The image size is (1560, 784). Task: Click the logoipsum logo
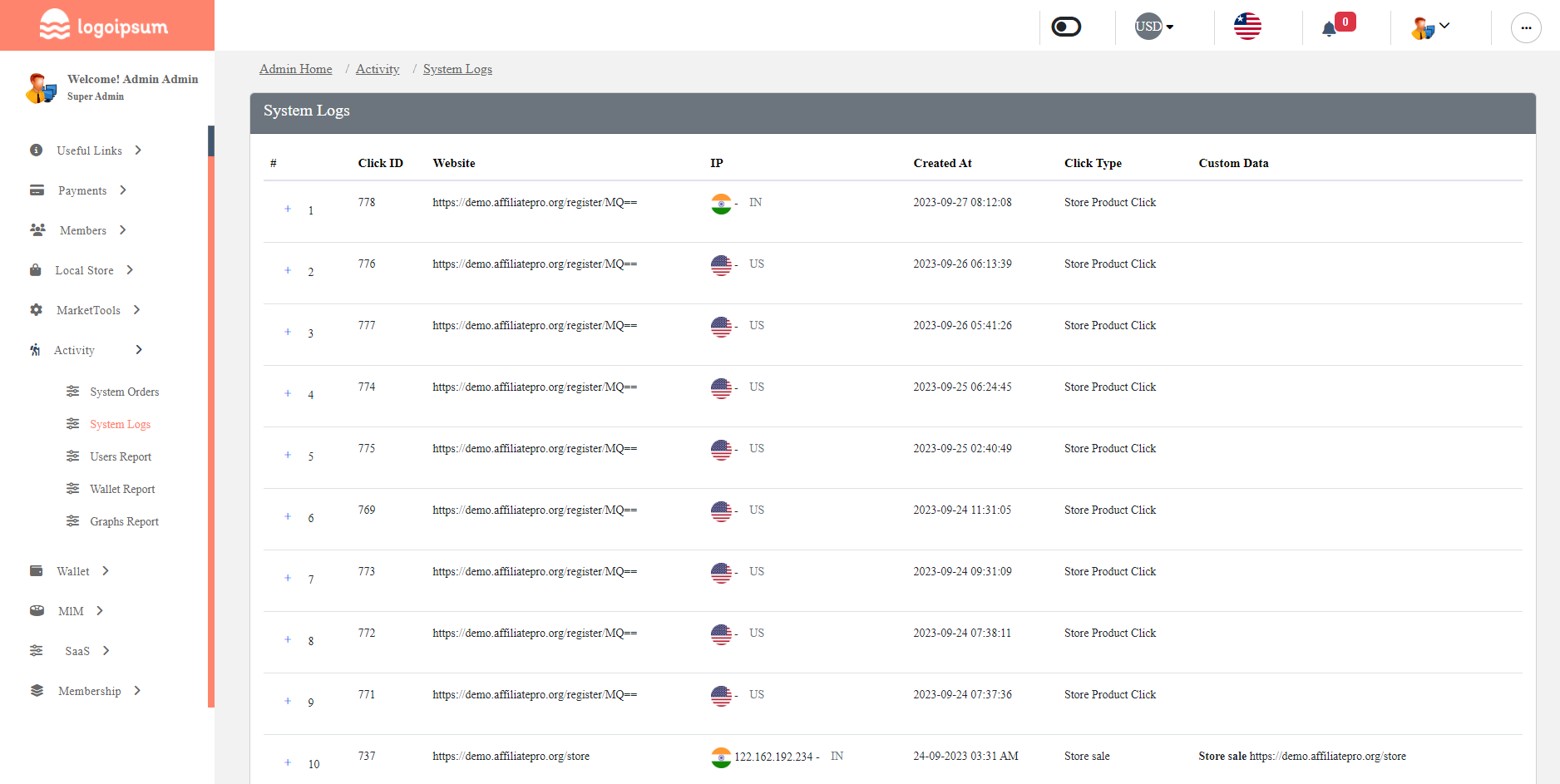tap(103, 25)
